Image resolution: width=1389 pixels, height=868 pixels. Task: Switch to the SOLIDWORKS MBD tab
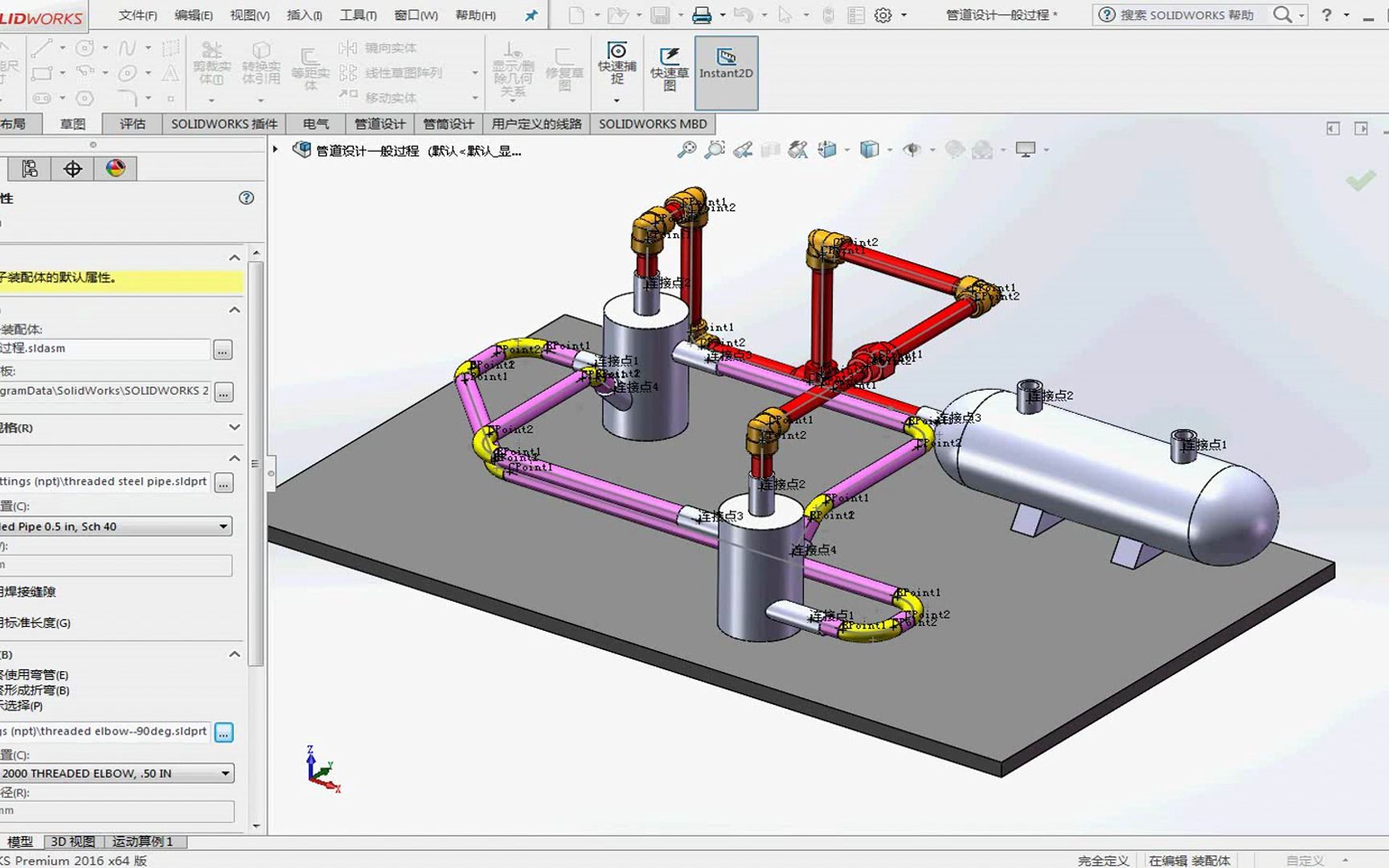653,124
